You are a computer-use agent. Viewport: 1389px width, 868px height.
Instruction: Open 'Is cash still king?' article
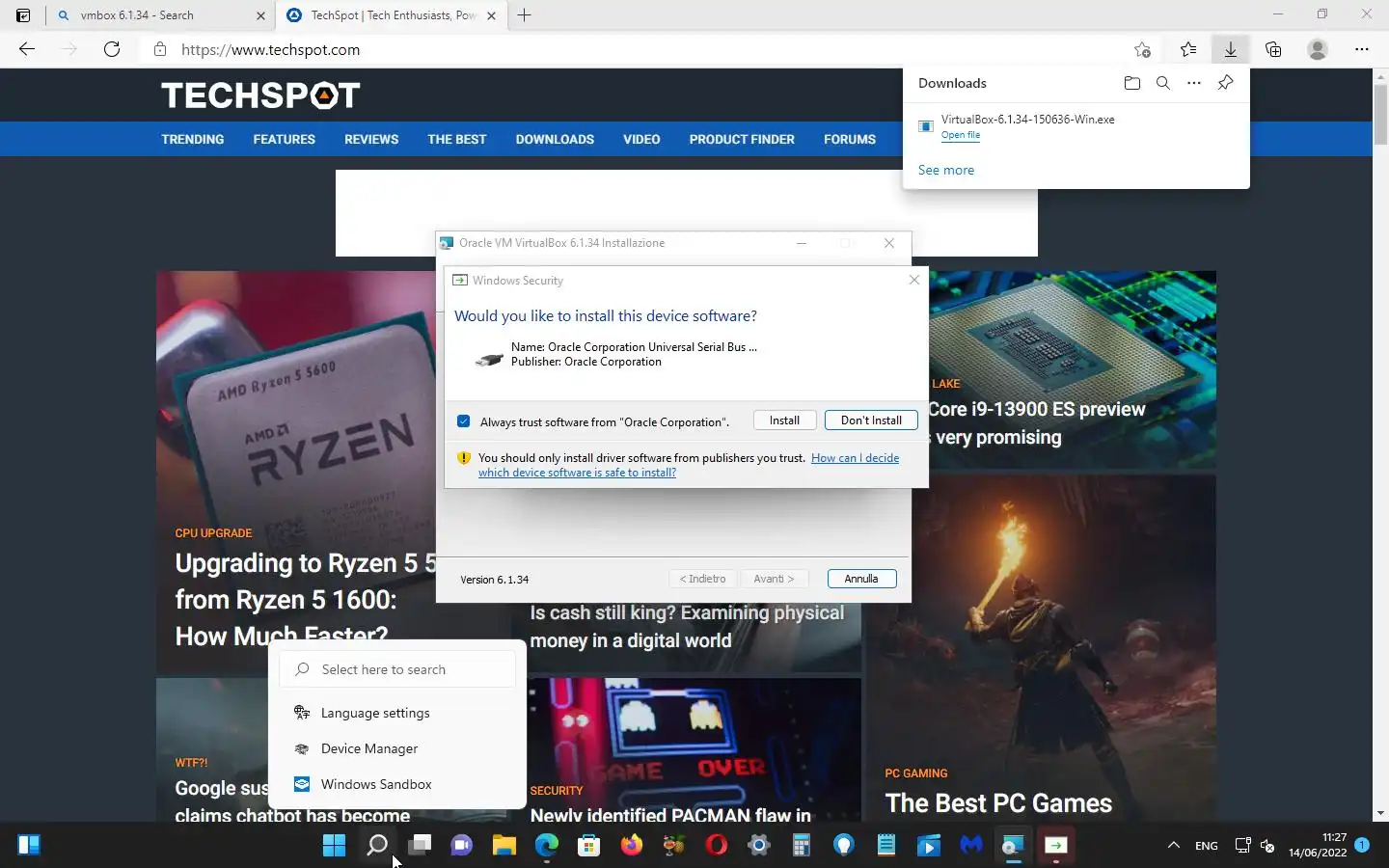coord(687,627)
